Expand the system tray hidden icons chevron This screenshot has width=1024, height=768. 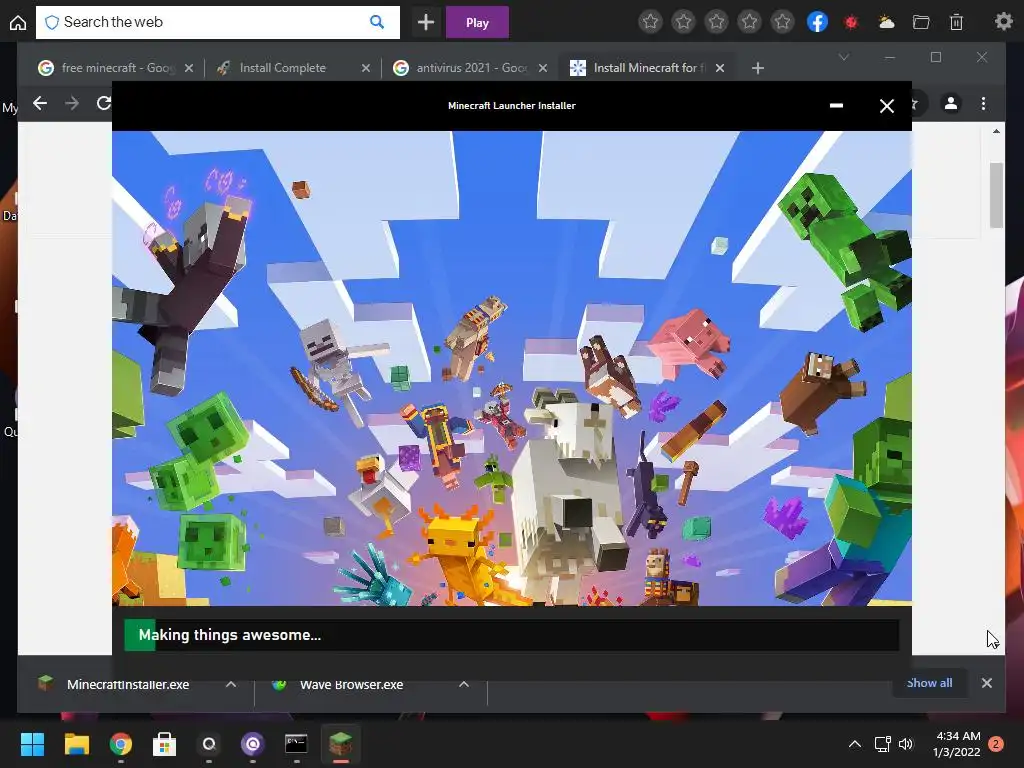click(854, 744)
